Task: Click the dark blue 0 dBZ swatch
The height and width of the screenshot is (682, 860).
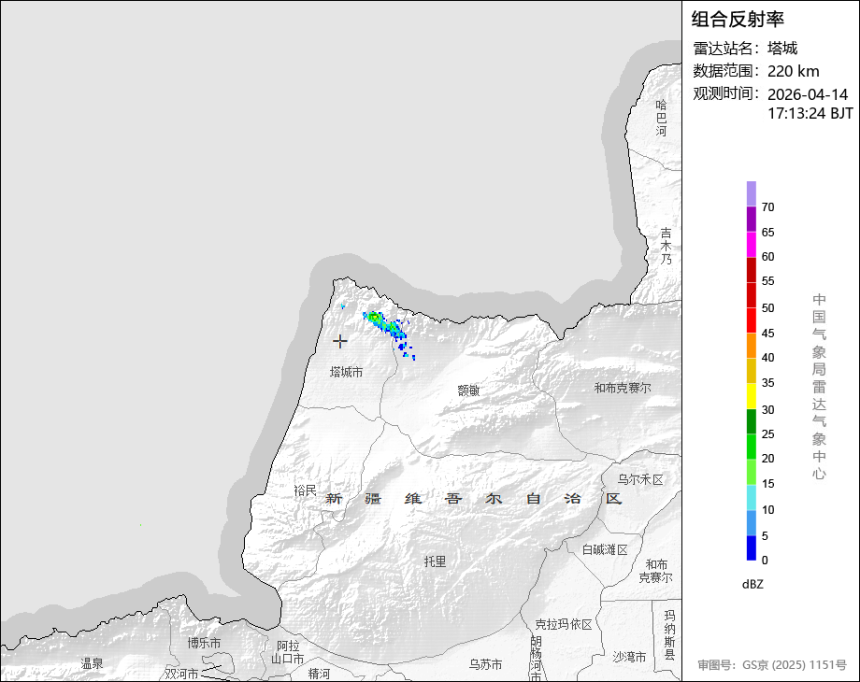Action: (x=751, y=548)
